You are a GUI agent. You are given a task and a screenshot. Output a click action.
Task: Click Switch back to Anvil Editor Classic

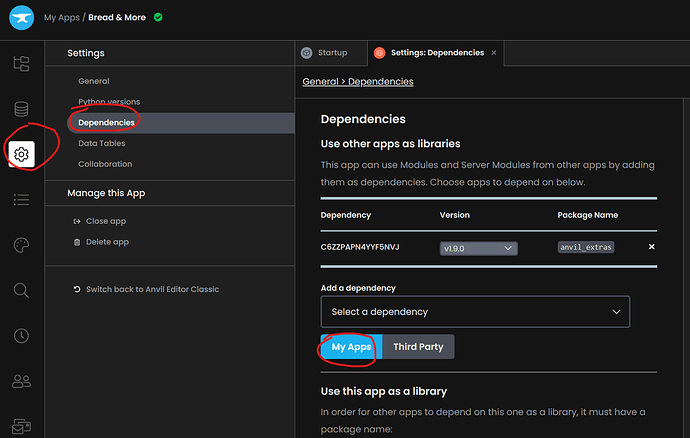(x=152, y=289)
